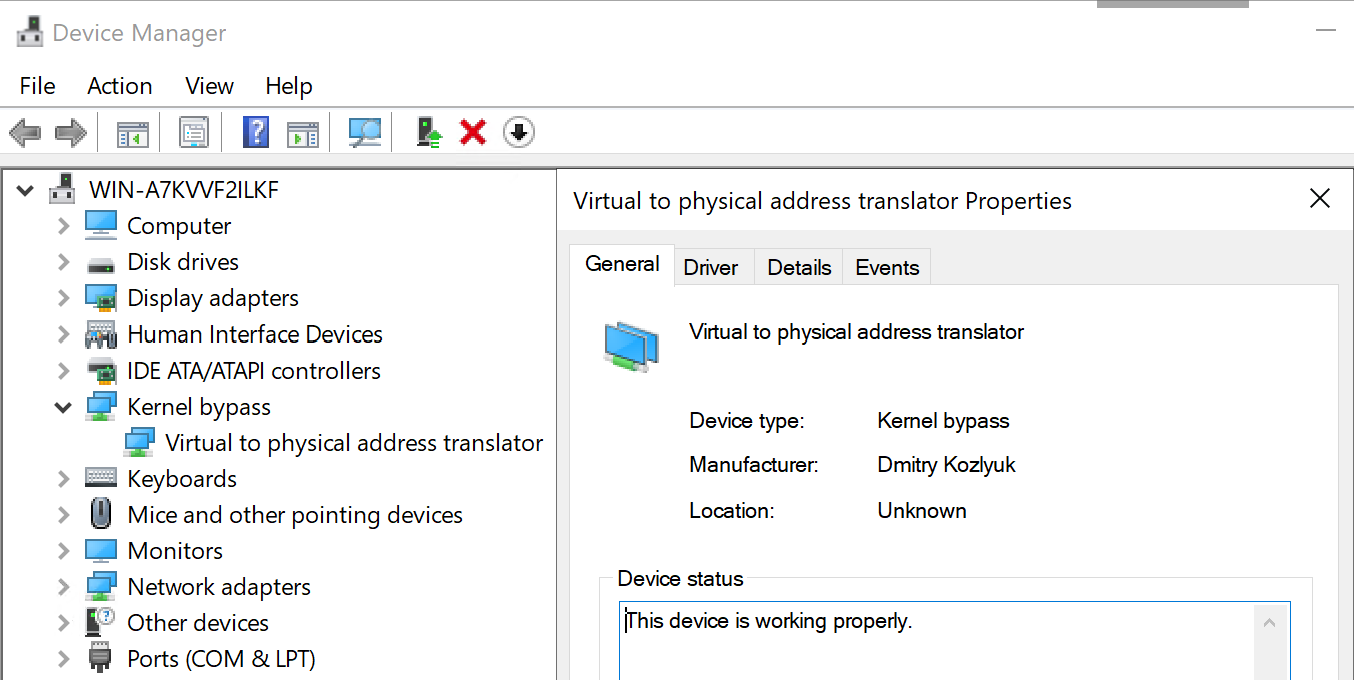The image size is (1354, 680).
Task: Click the back navigation arrow
Action: 25,131
